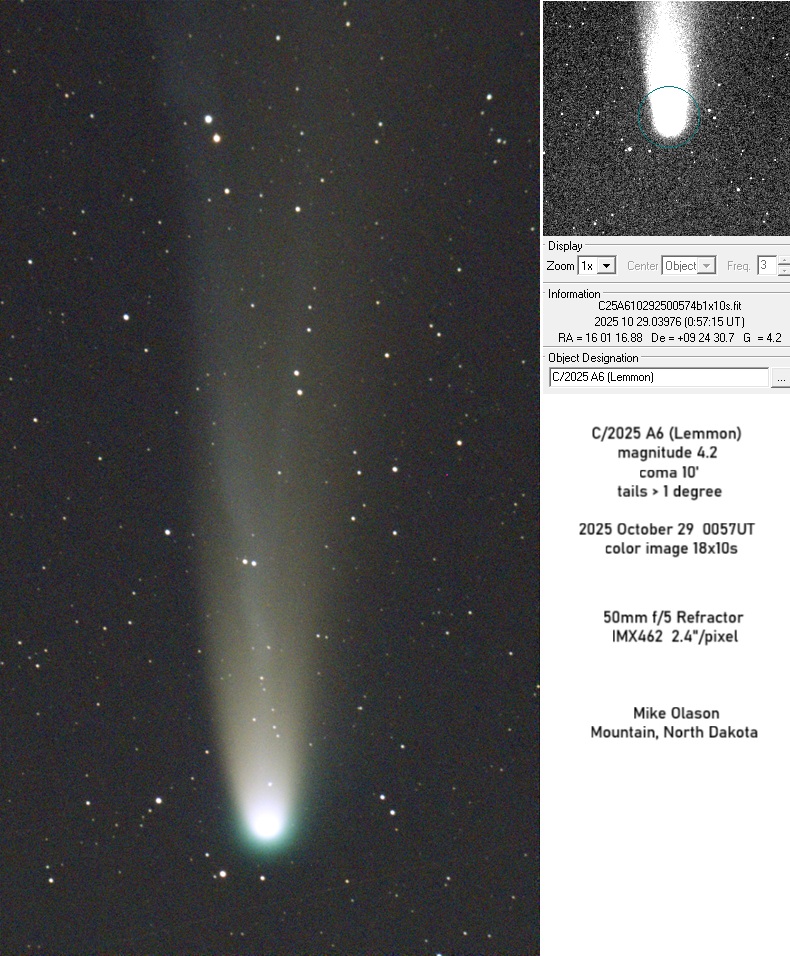This screenshot has width=790, height=956.
Task: Click the RA coordinate readout
Action: 600,338
